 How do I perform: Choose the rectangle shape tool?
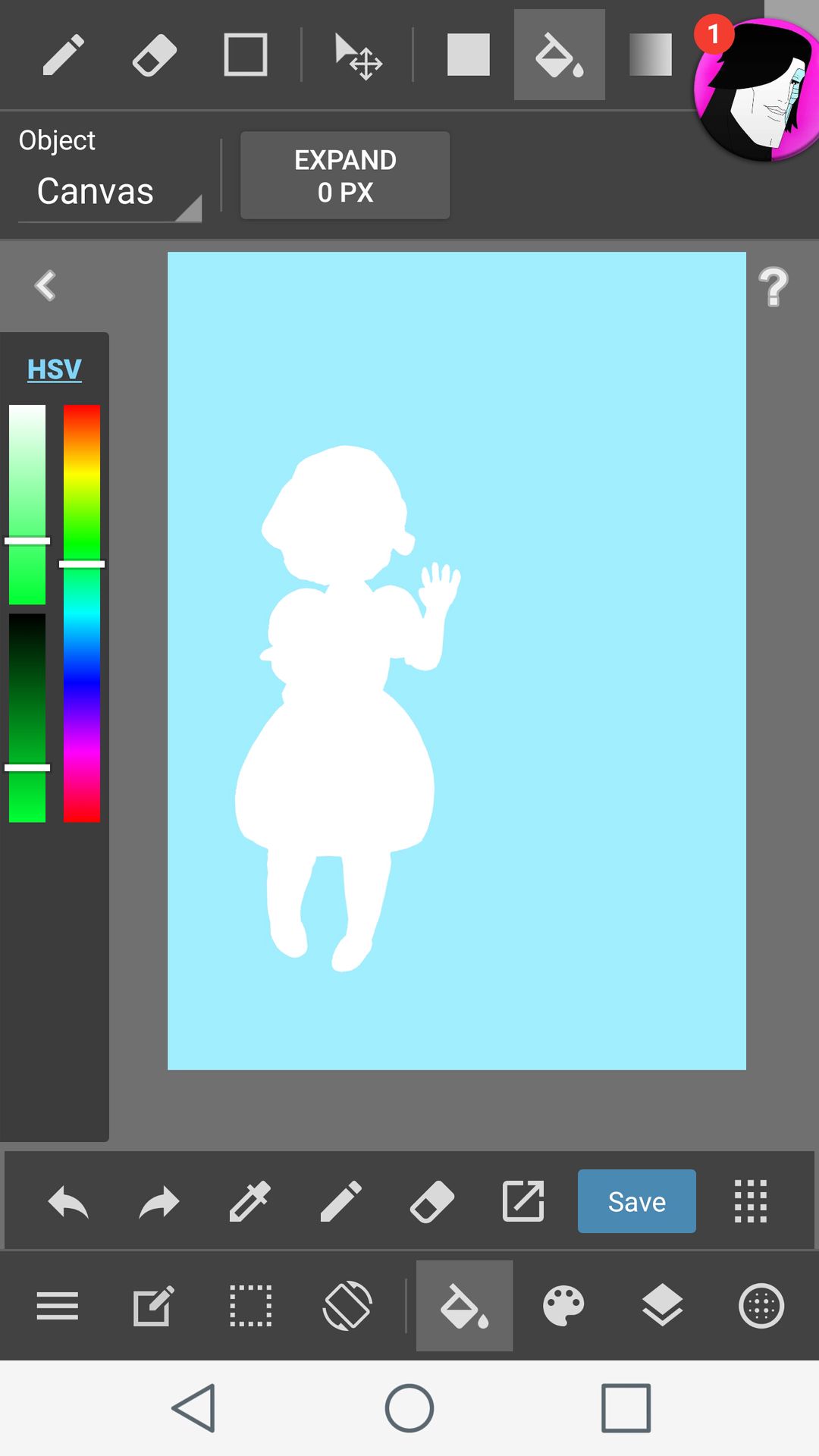[246, 55]
